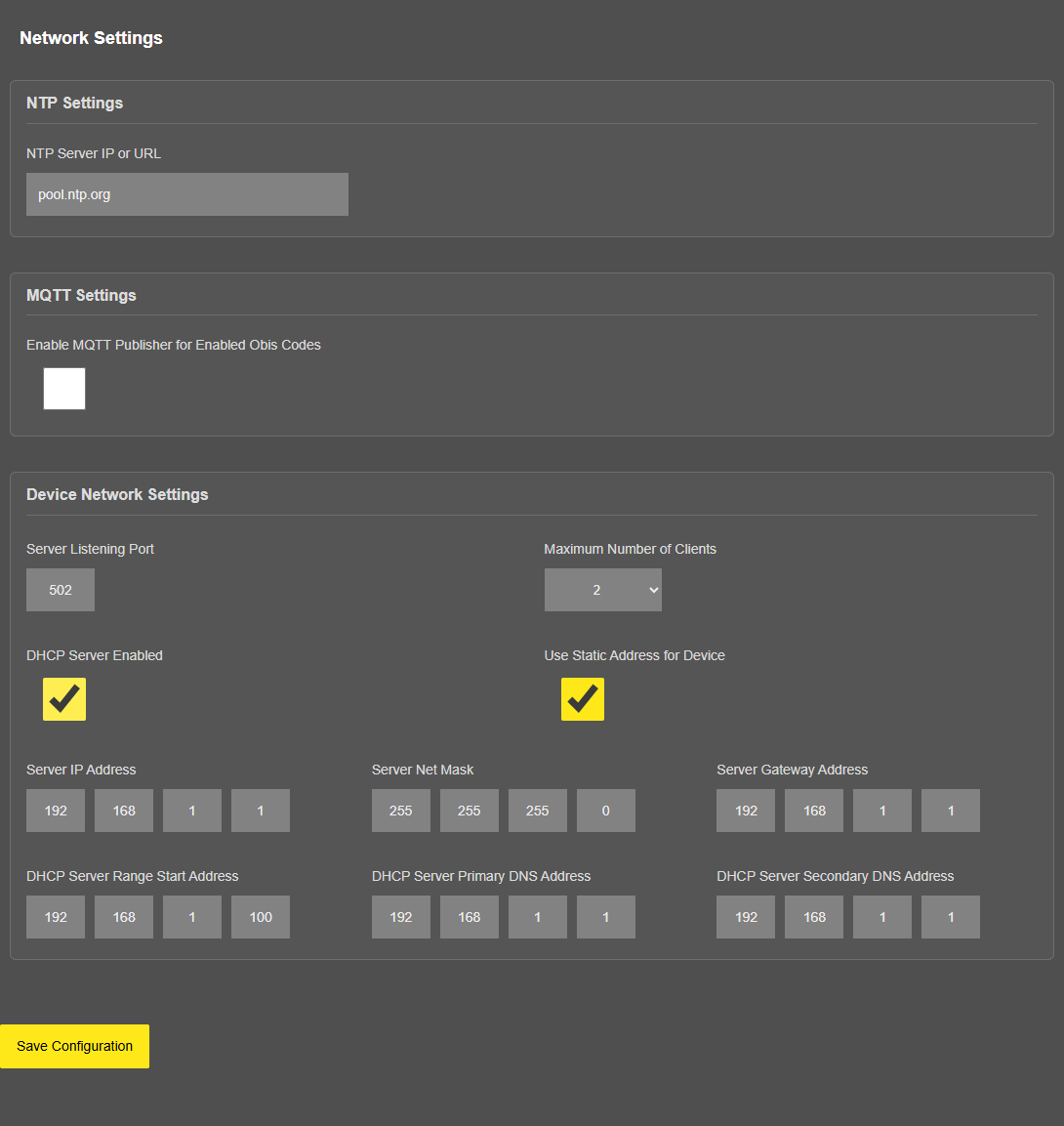
Task: Click third octet of DHCP Range Start Address
Action: 192,916
